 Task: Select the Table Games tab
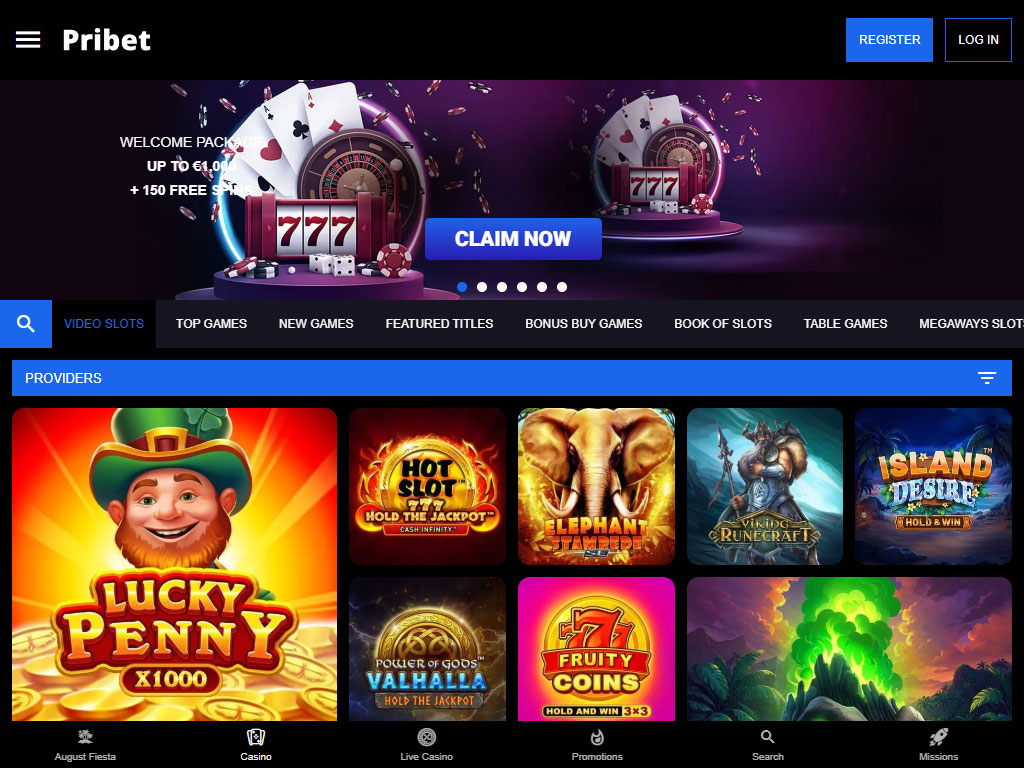click(x=845, y=324)
